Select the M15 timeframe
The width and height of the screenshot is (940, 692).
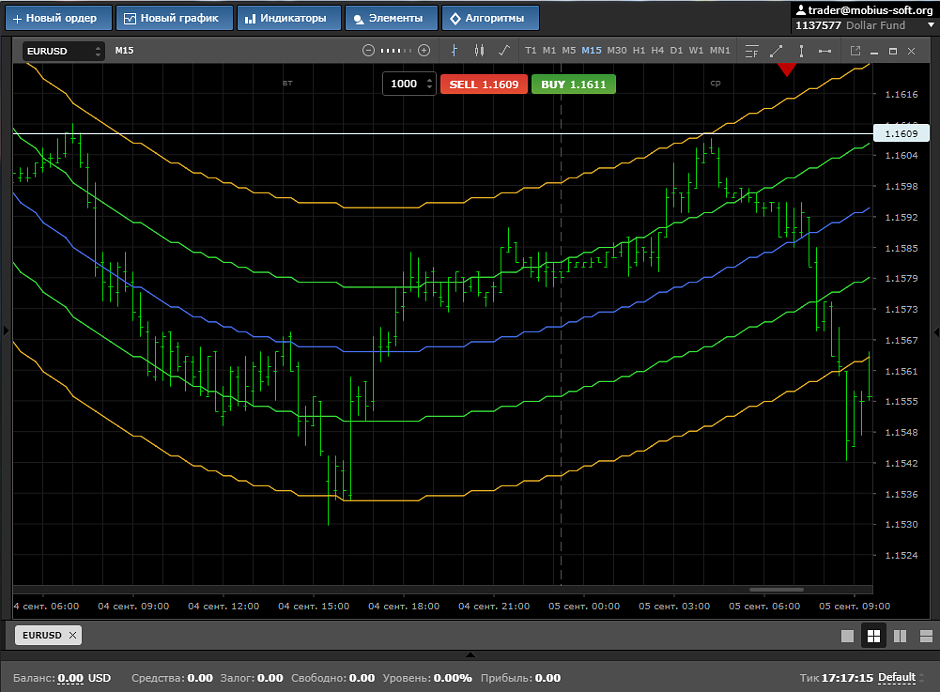point(591,50)
